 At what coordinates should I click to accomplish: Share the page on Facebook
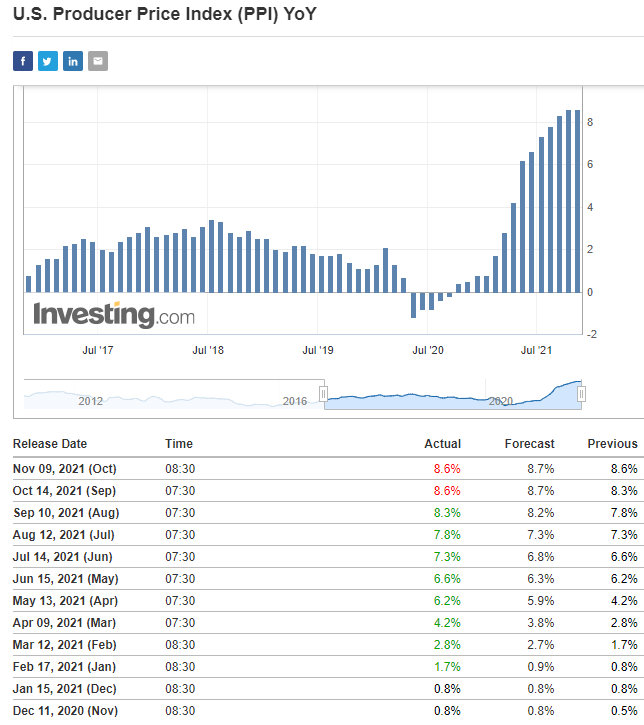pos(23,61)
